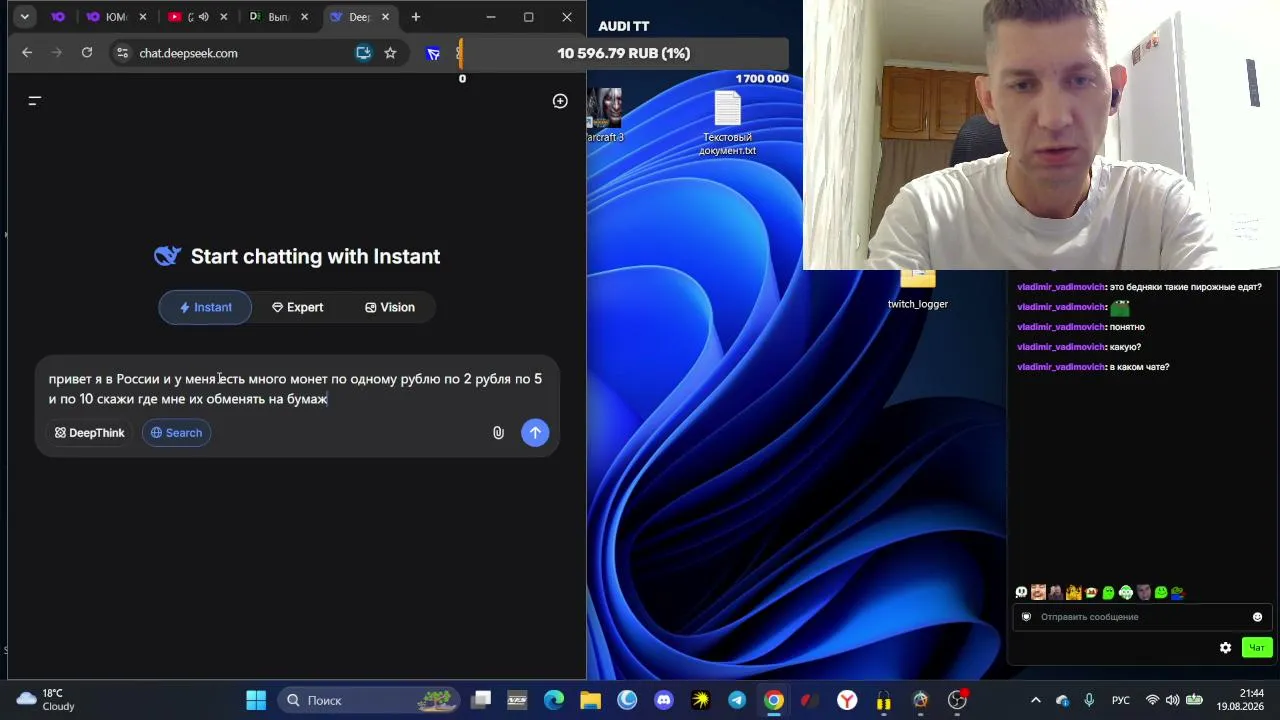
Task: Open a new browser tab
Action: coord(416,17)
